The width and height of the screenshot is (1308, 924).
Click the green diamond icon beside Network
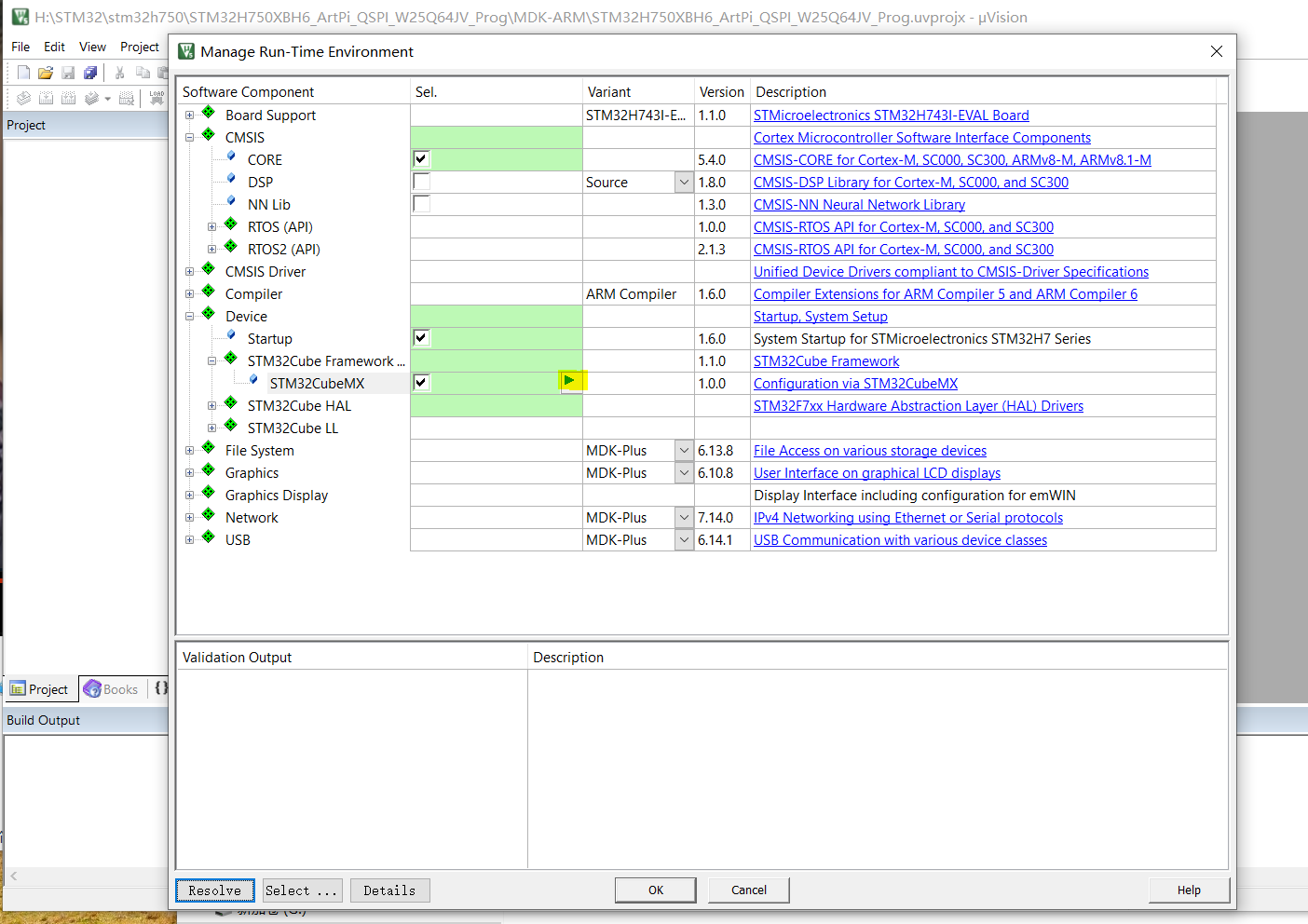[x=209, y=515]
